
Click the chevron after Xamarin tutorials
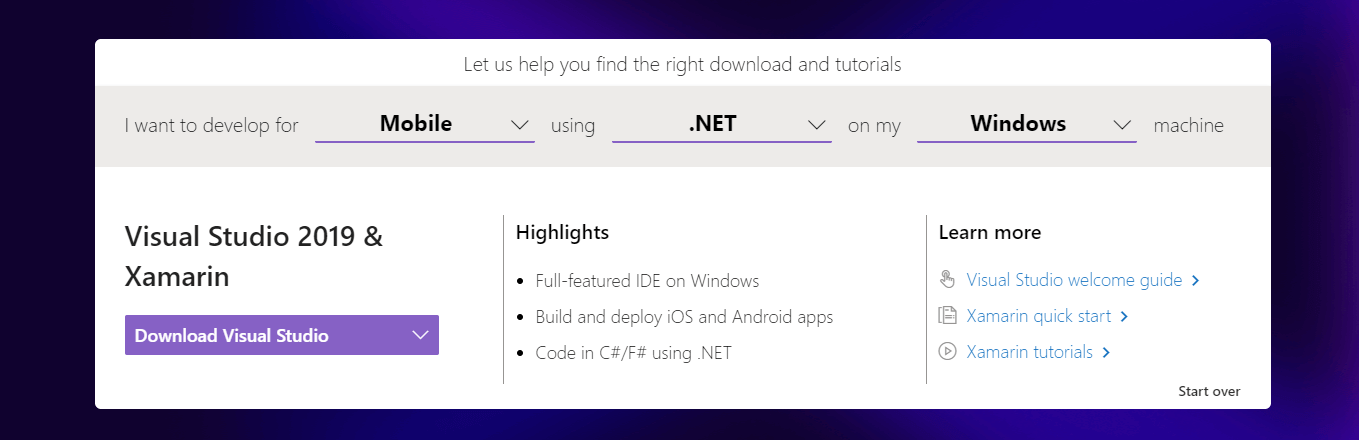(1106, 353)
